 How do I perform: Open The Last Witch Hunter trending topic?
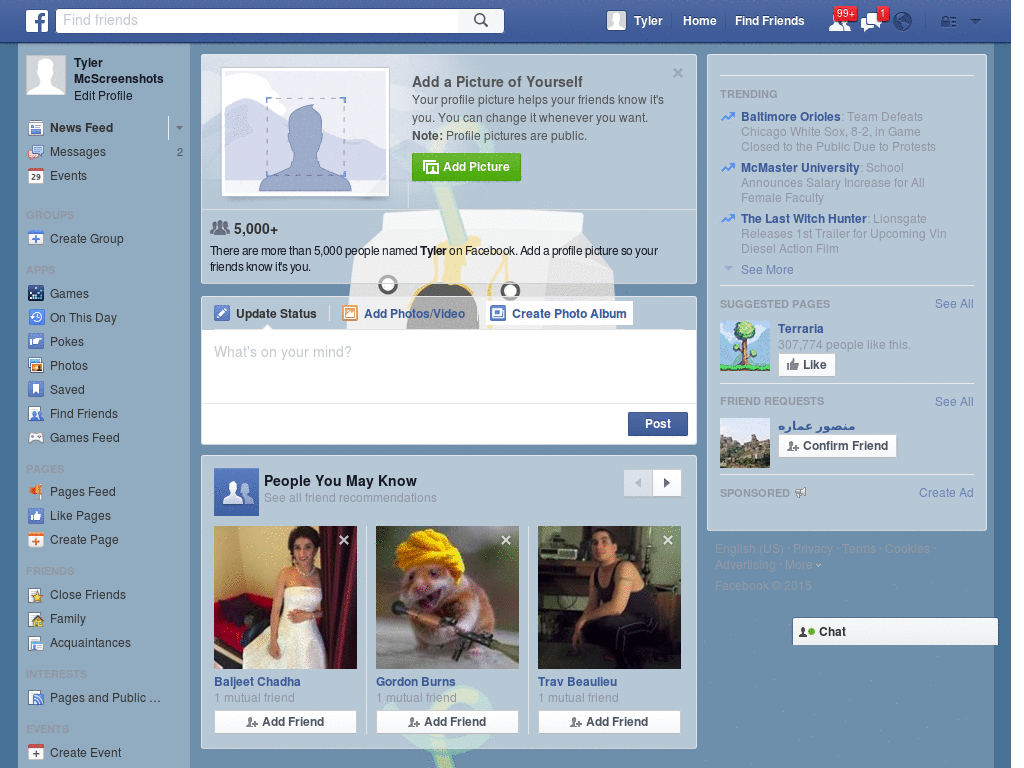pos(803,219)
